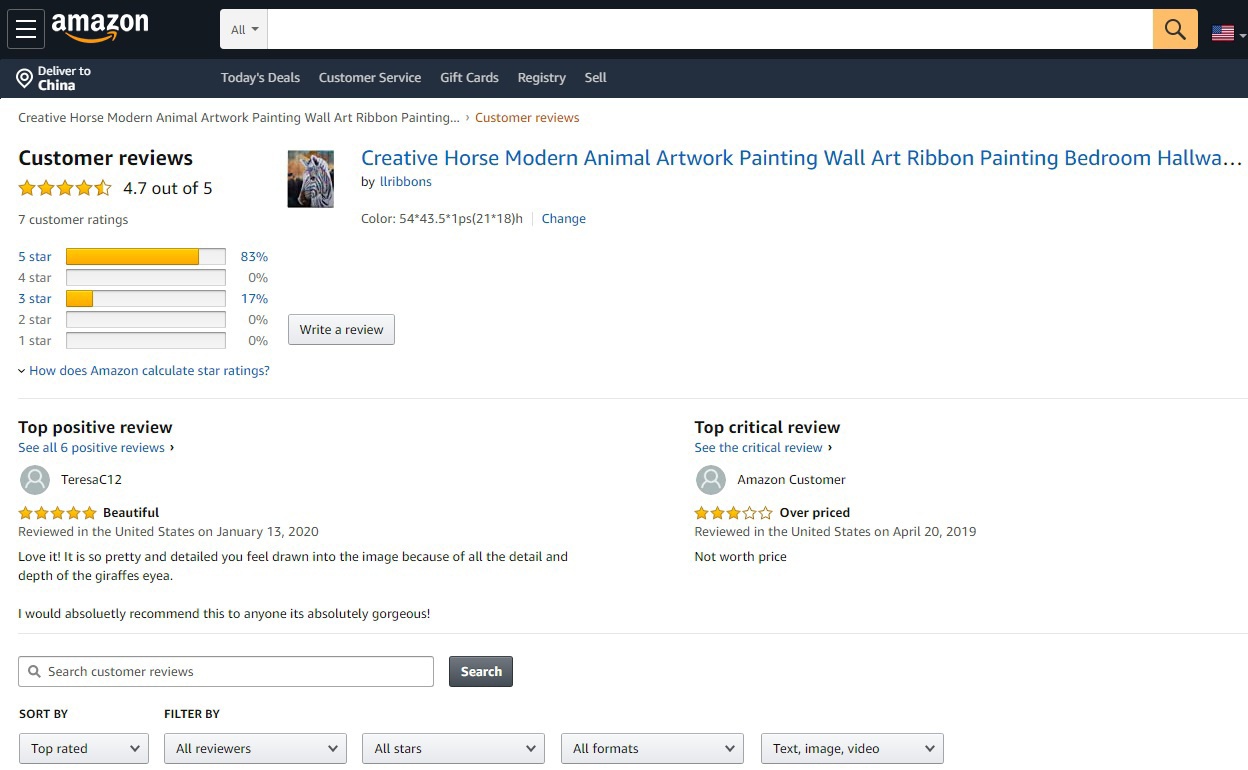Click the Write a review button
Screen dimensions: 1248x770
(x=341, y=330)
